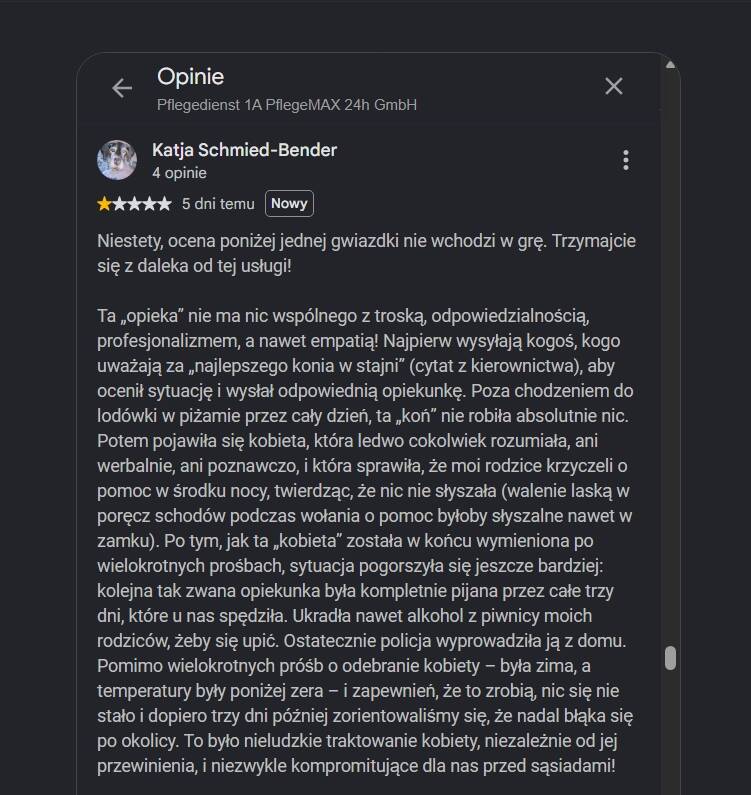The width and height of the screenshot is (751, 795).
Task: Click the fourth star in the rating
Action: click(150, 204)
